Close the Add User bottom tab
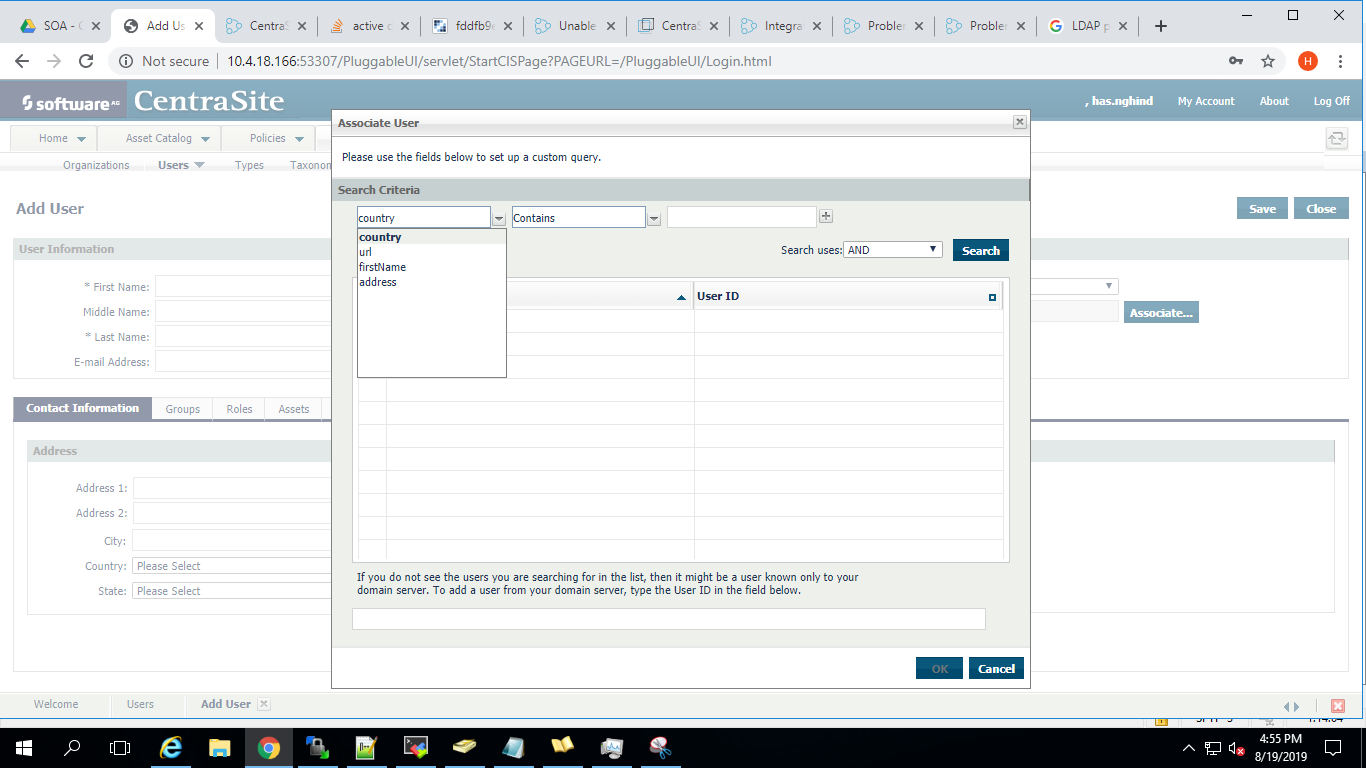 click(264, 704)
